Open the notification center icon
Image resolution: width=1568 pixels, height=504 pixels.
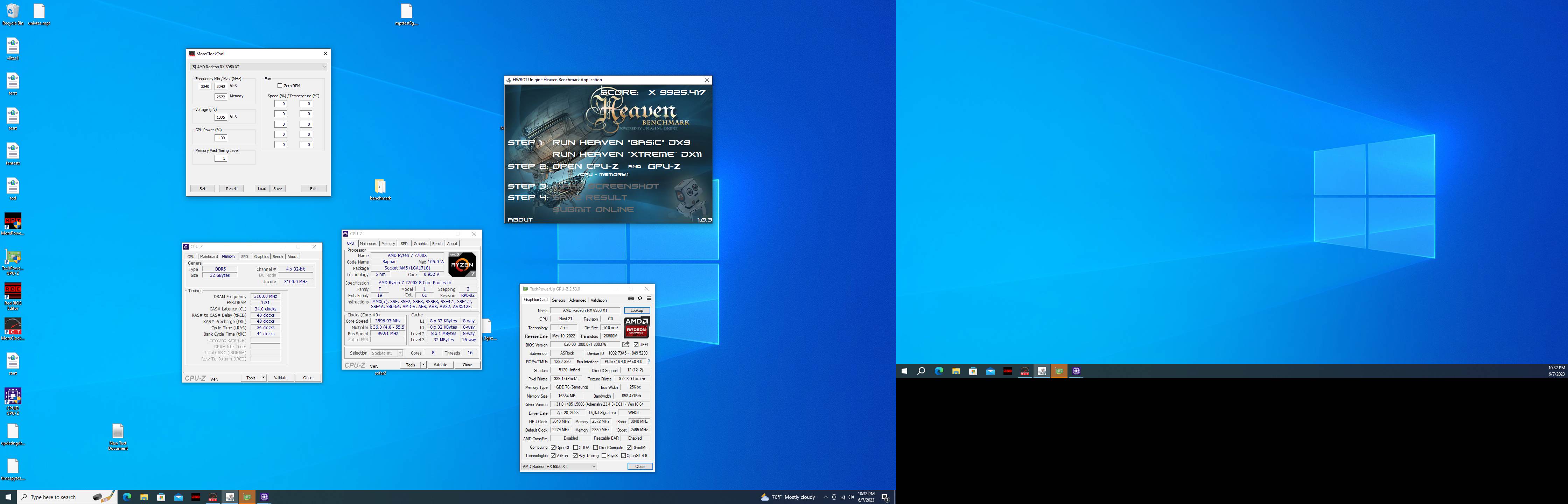(x=885, y=497)
